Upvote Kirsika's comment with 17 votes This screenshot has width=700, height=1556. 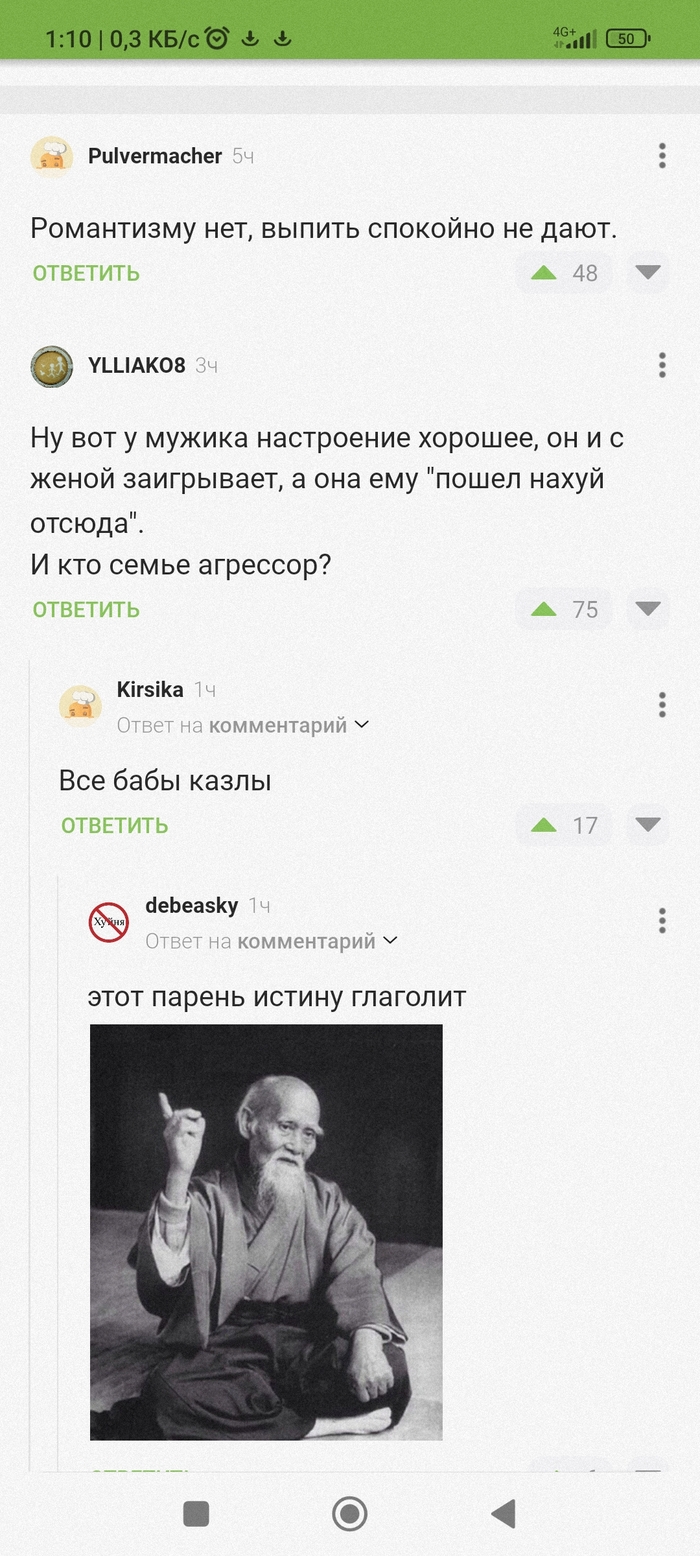pyautogui.click(x=544, y=825)
